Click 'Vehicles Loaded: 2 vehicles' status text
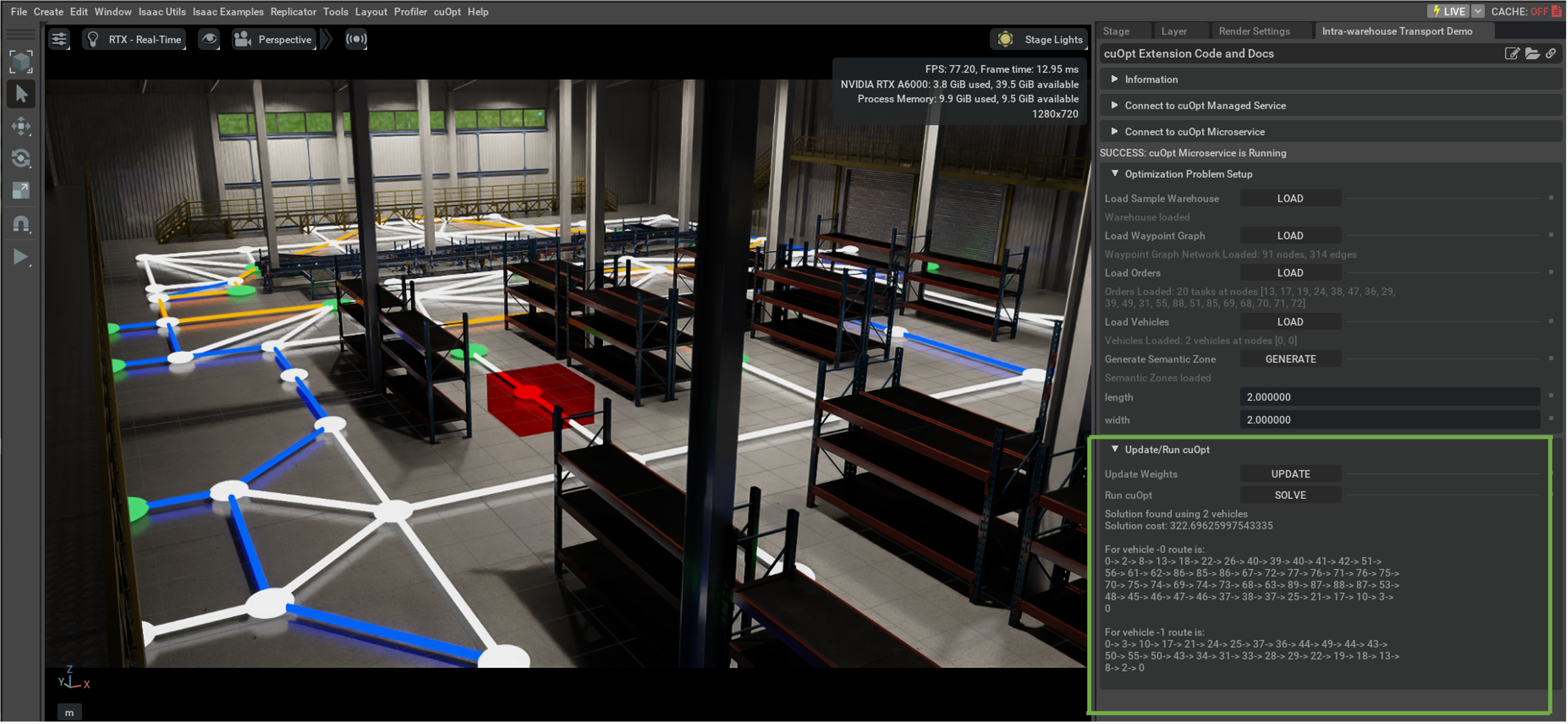The height and width of the screenshot is (724, 1568). point(1200,341)
